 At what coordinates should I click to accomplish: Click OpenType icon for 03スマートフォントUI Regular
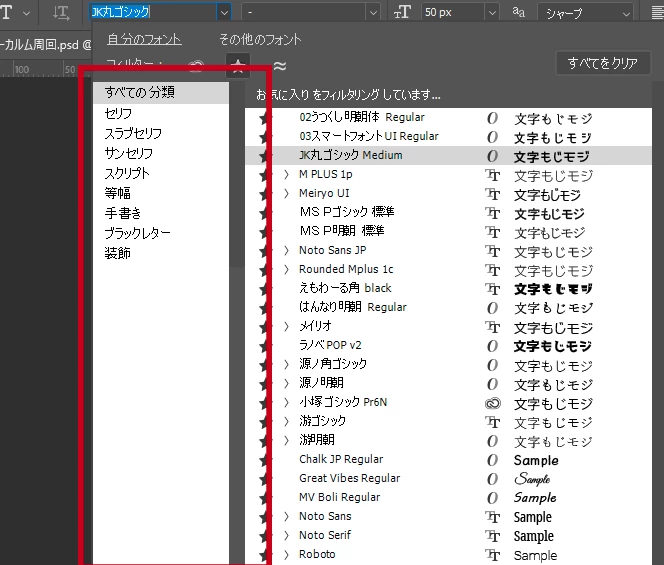(492, 137)
